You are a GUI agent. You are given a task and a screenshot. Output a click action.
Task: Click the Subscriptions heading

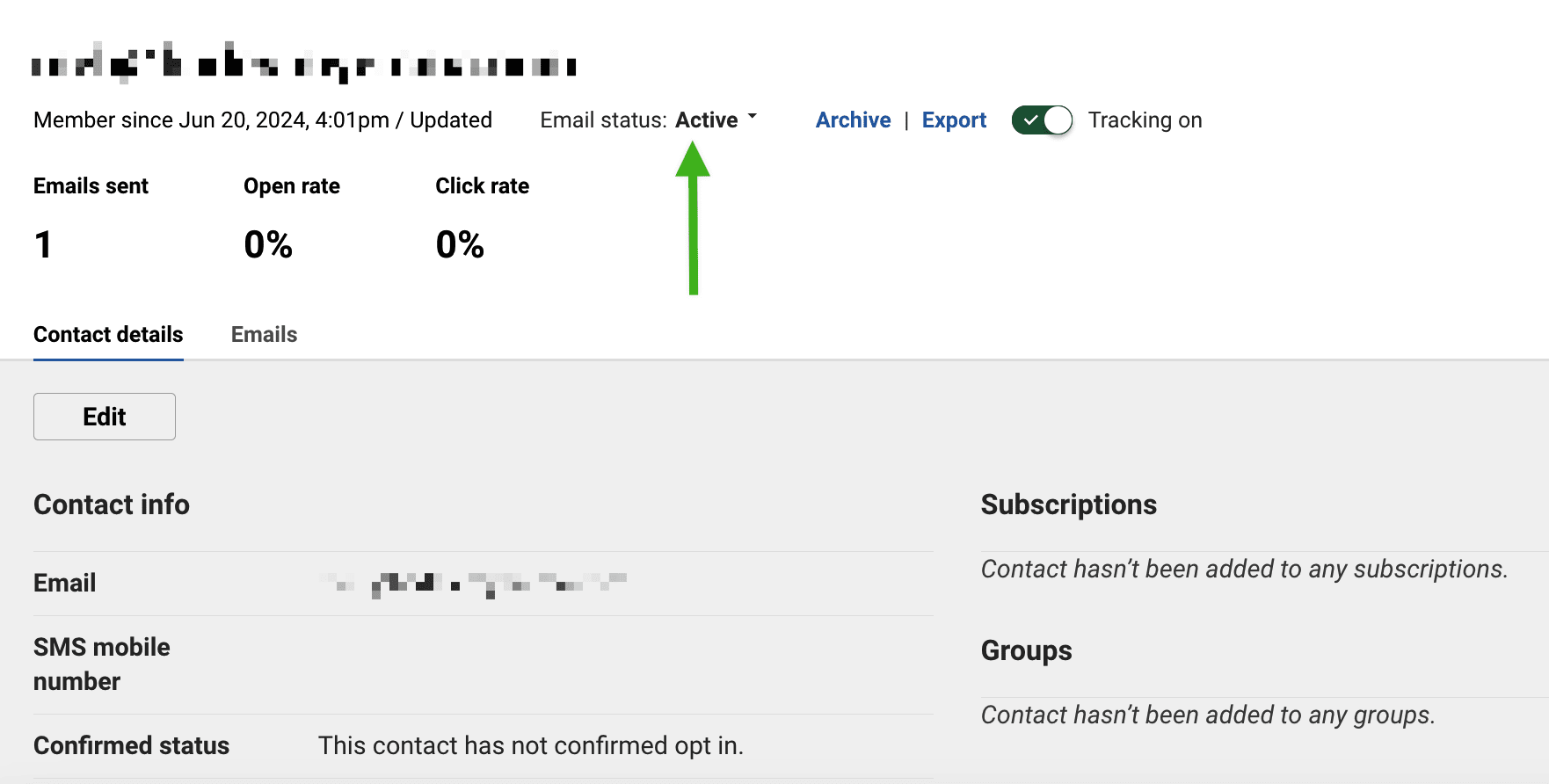[x=1068, y=505]
